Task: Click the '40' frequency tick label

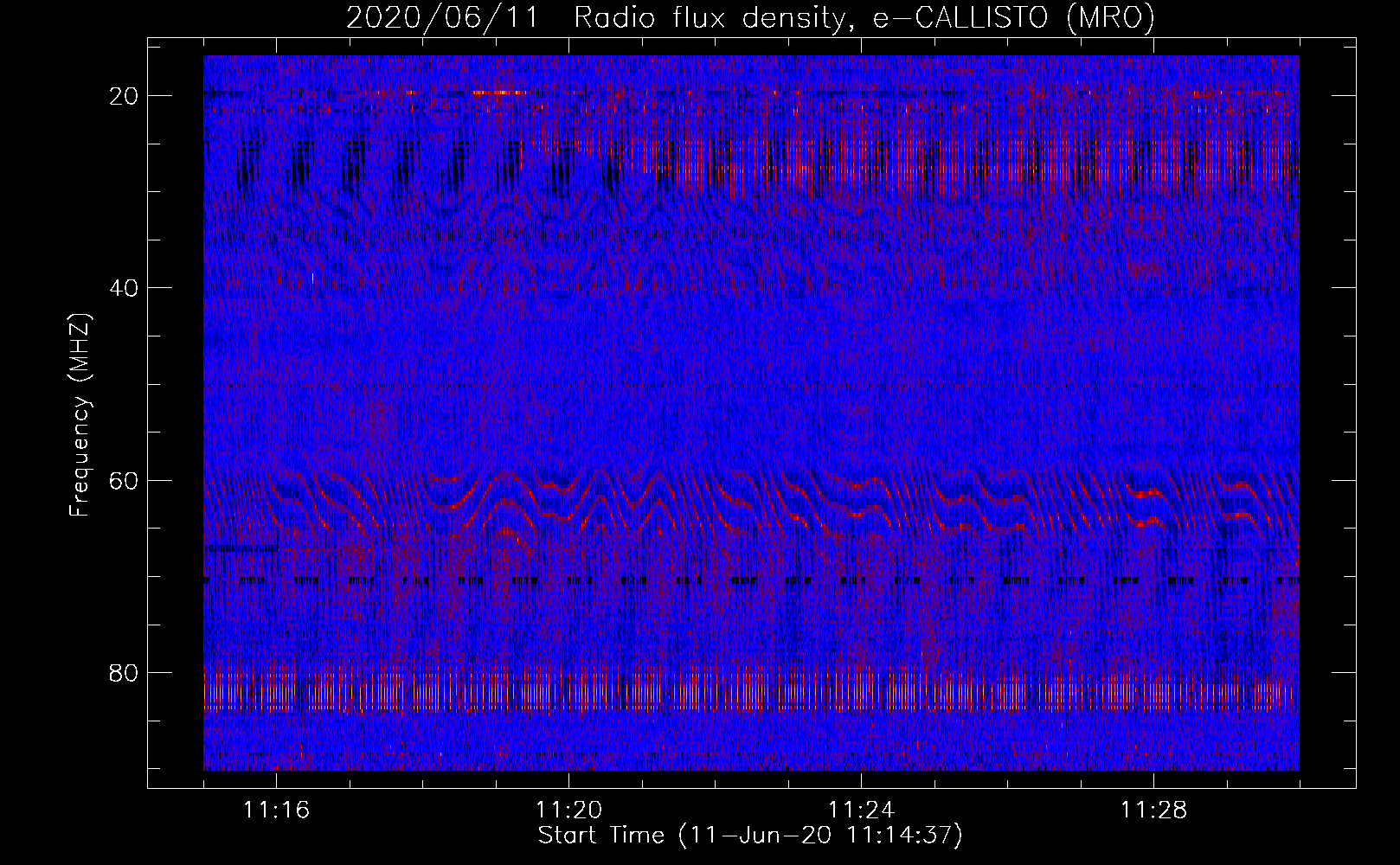Action: click(125, 288)
